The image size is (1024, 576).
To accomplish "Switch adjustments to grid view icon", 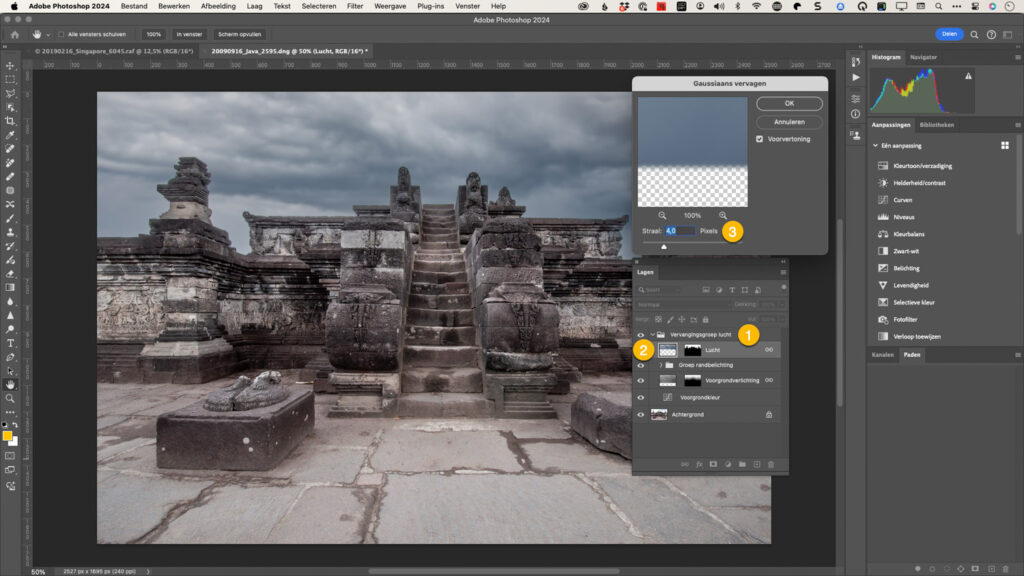I will coord(1004,146).
